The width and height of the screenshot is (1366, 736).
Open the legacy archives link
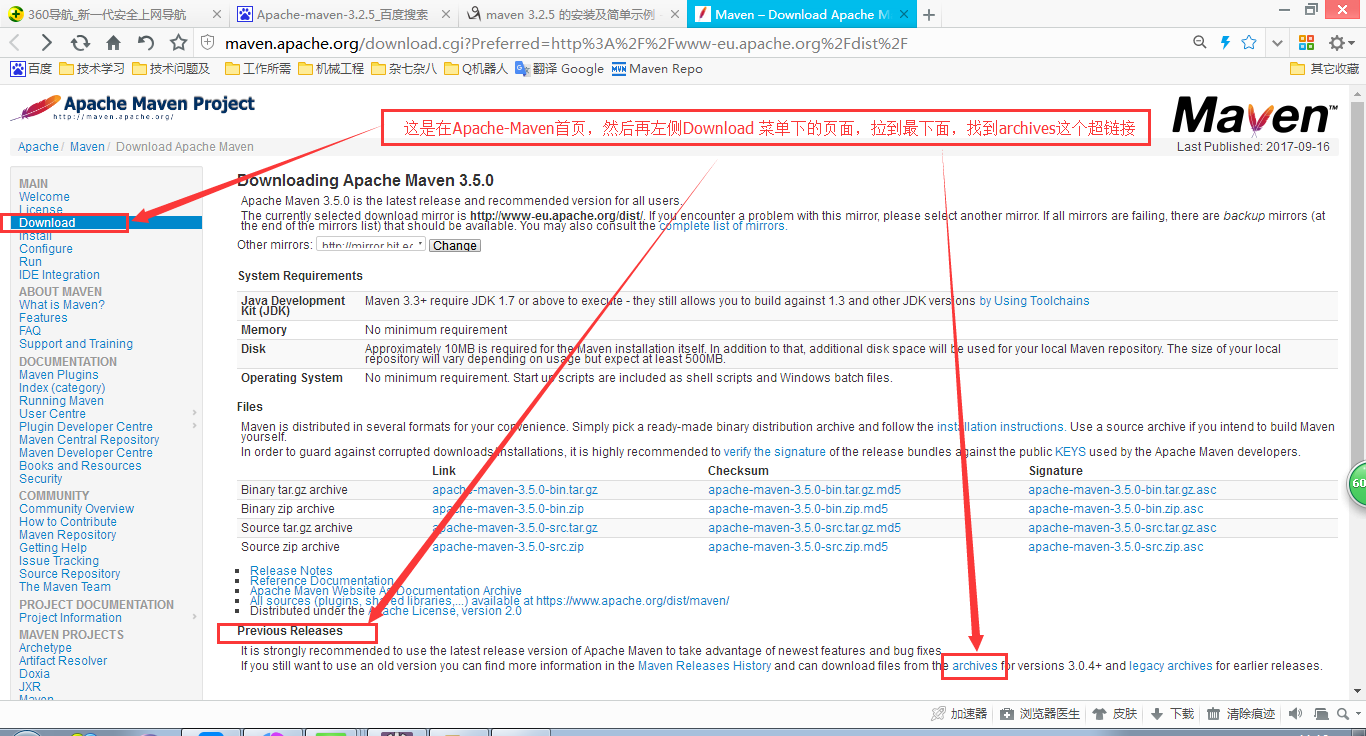[x=1171, y=666]
